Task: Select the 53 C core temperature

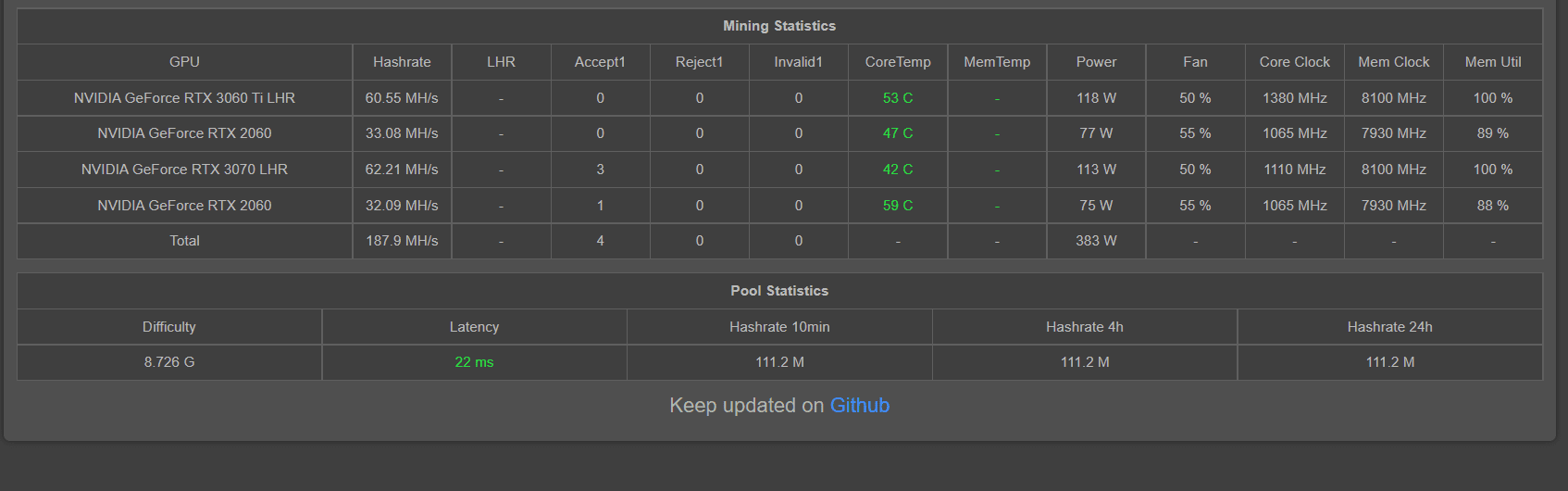Action: pos(898,98)
